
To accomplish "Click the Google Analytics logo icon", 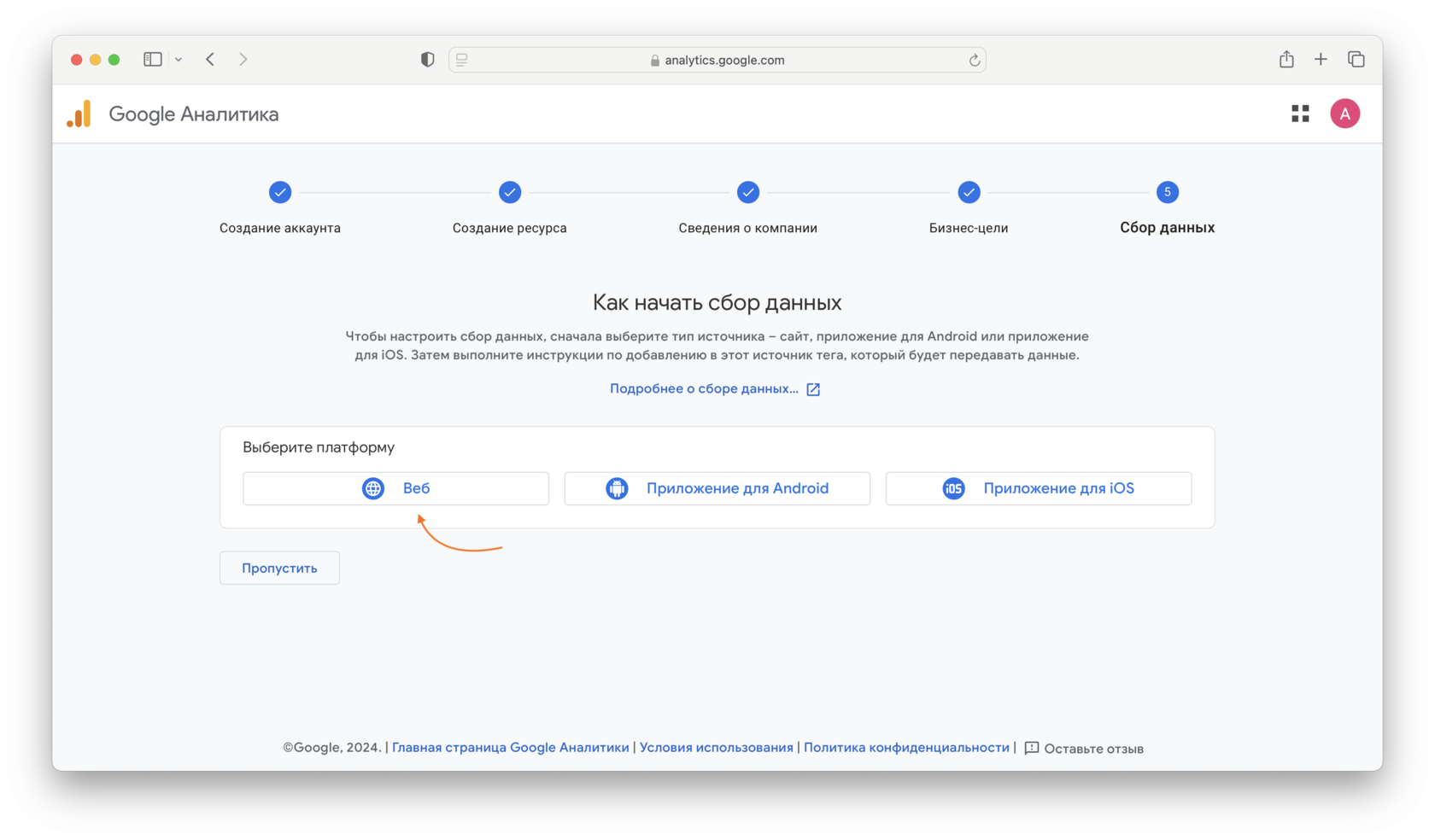I will (x=79, y=114).
